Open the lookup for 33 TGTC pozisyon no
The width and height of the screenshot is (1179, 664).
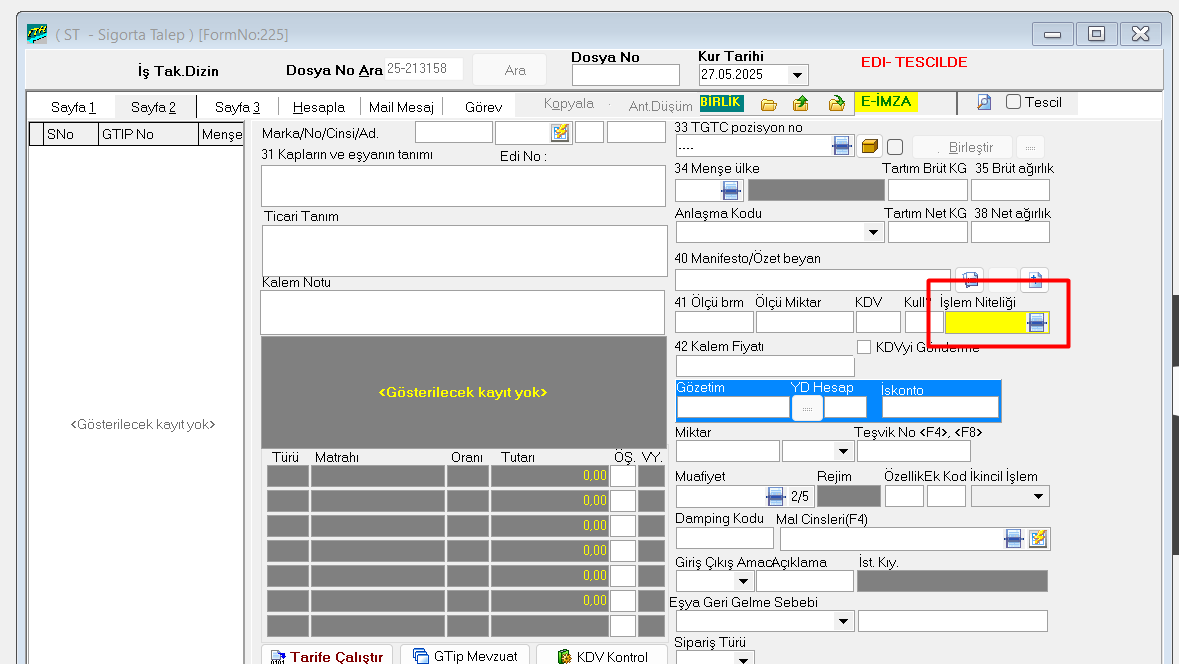842,146
